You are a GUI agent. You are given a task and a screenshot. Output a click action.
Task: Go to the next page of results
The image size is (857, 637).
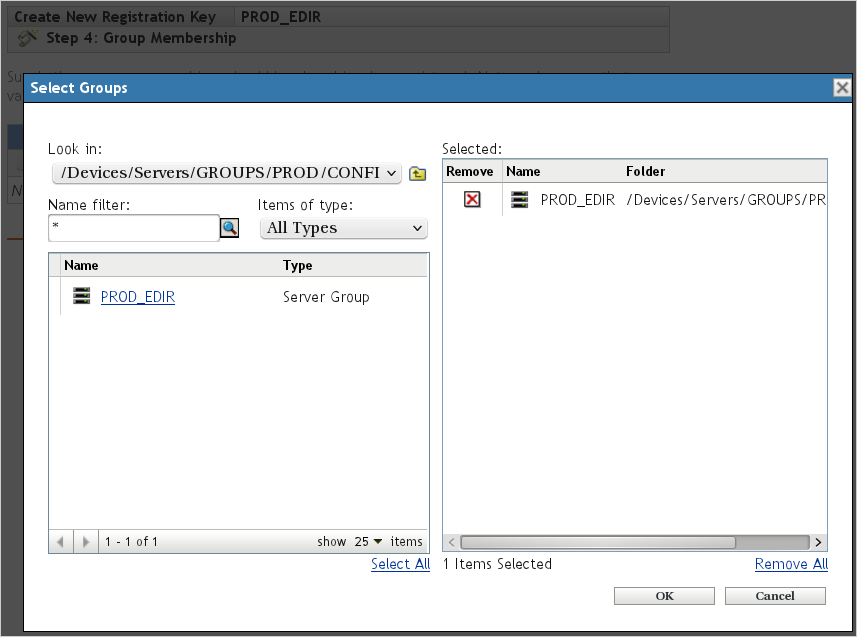click(x=86, y=542)
